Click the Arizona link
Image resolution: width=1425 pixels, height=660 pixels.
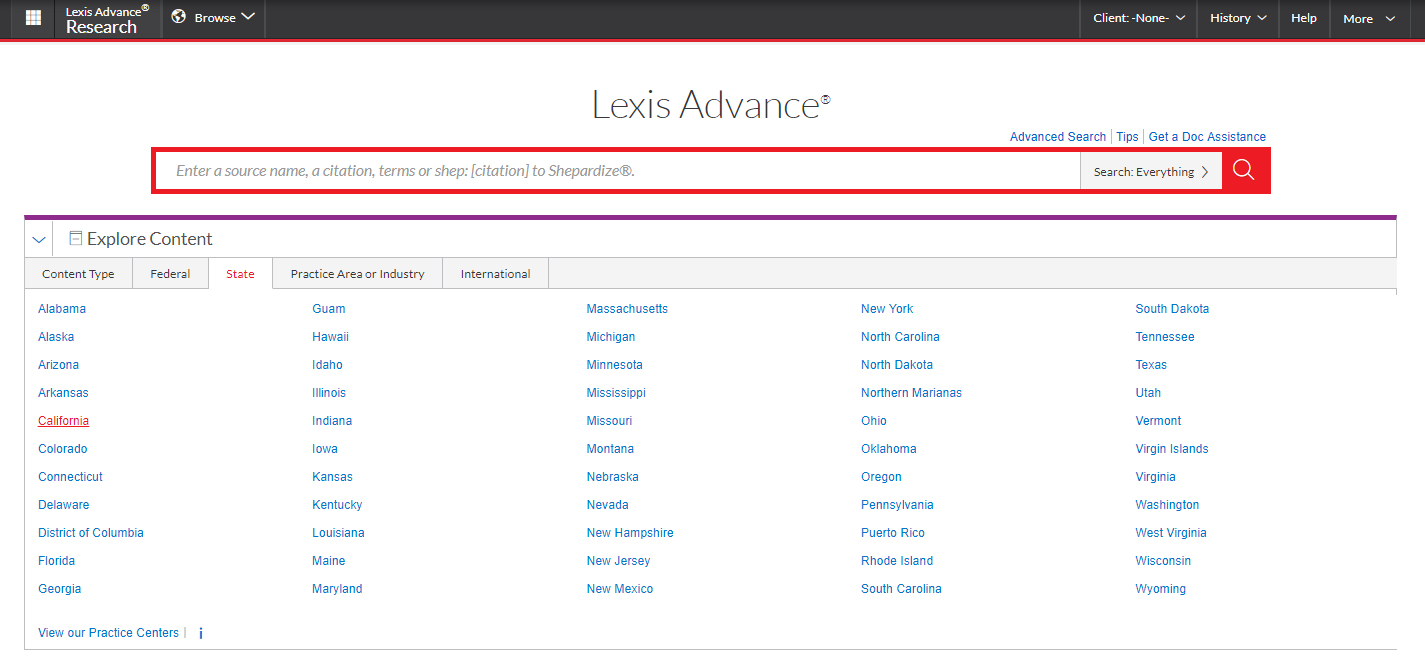point(58,365)
